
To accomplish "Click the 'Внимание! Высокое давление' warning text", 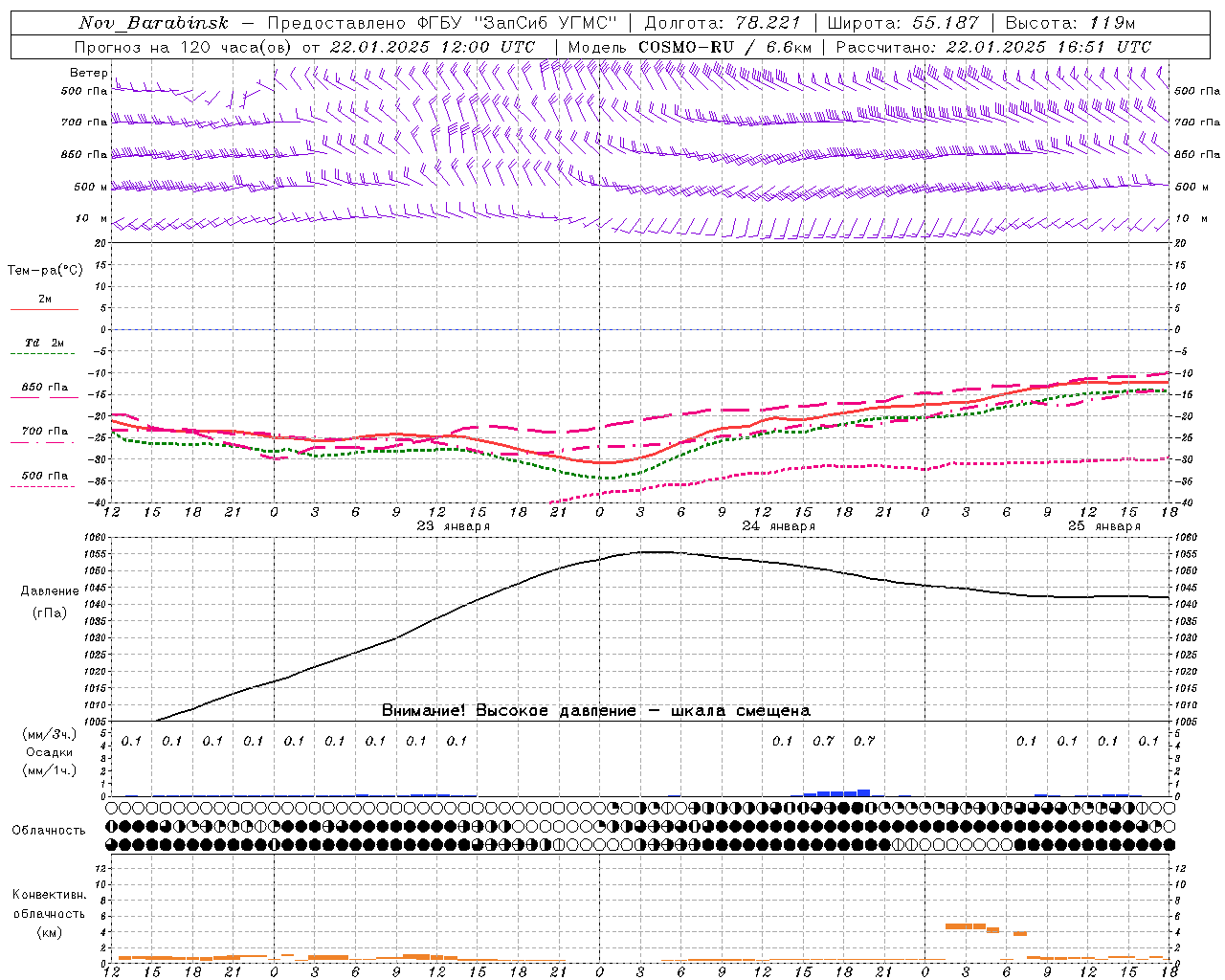I will (508, 711).
